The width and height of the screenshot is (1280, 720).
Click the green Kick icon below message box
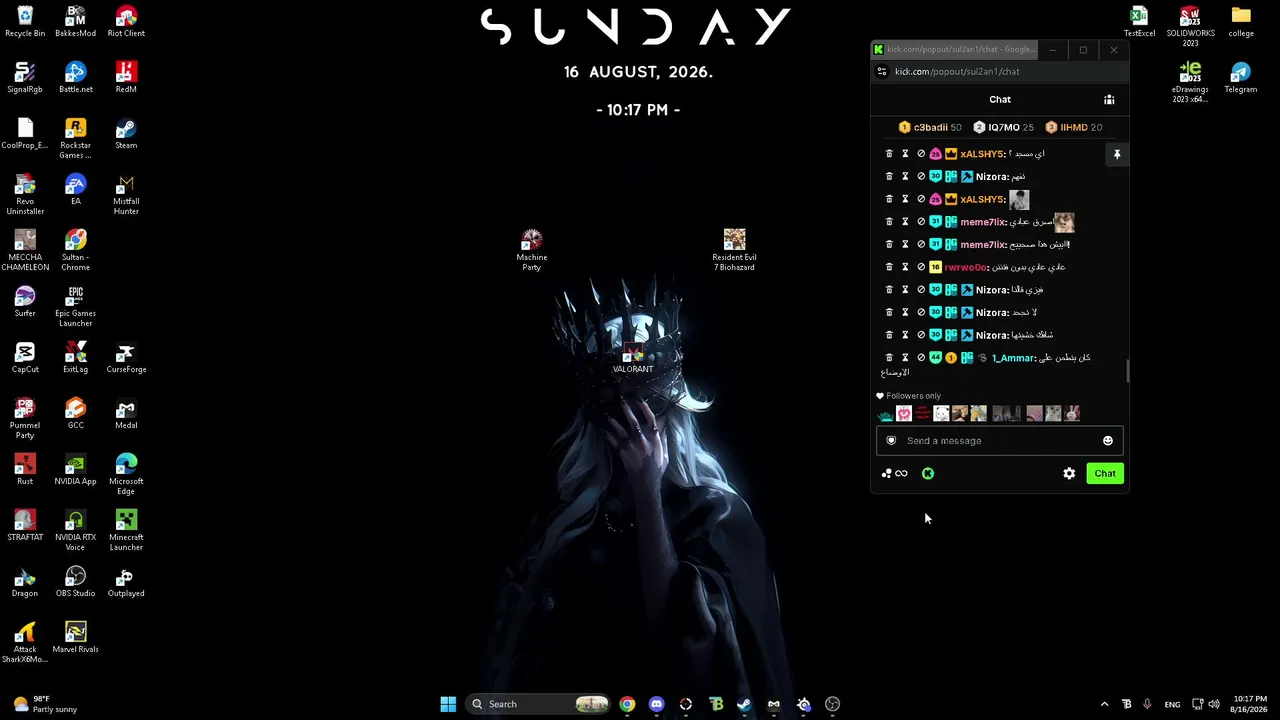tap(928, 474)
